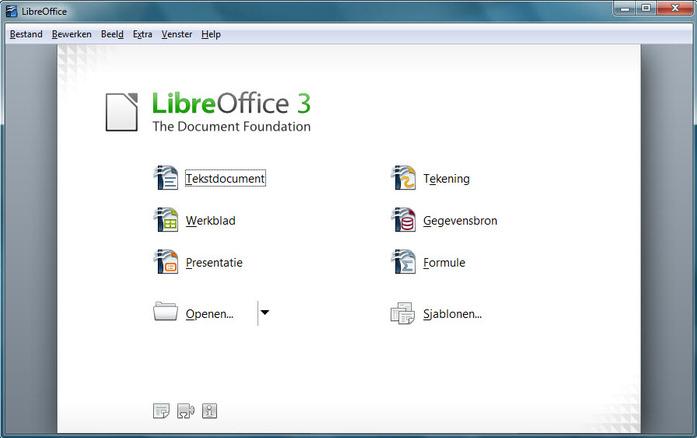Open the Bestand menu
The width and height of the screenshot is (697, 438).
(26, 34)
